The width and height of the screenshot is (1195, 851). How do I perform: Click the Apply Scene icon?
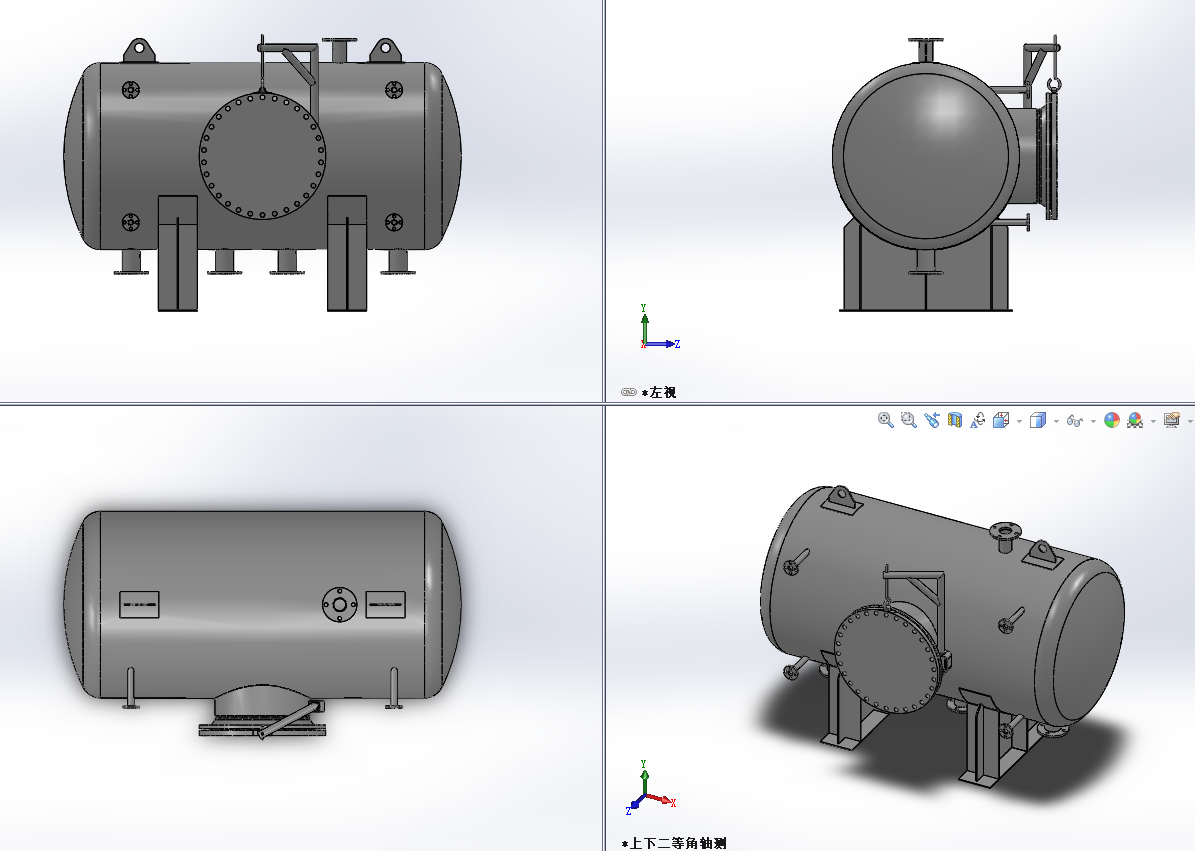pos(1135,420)
